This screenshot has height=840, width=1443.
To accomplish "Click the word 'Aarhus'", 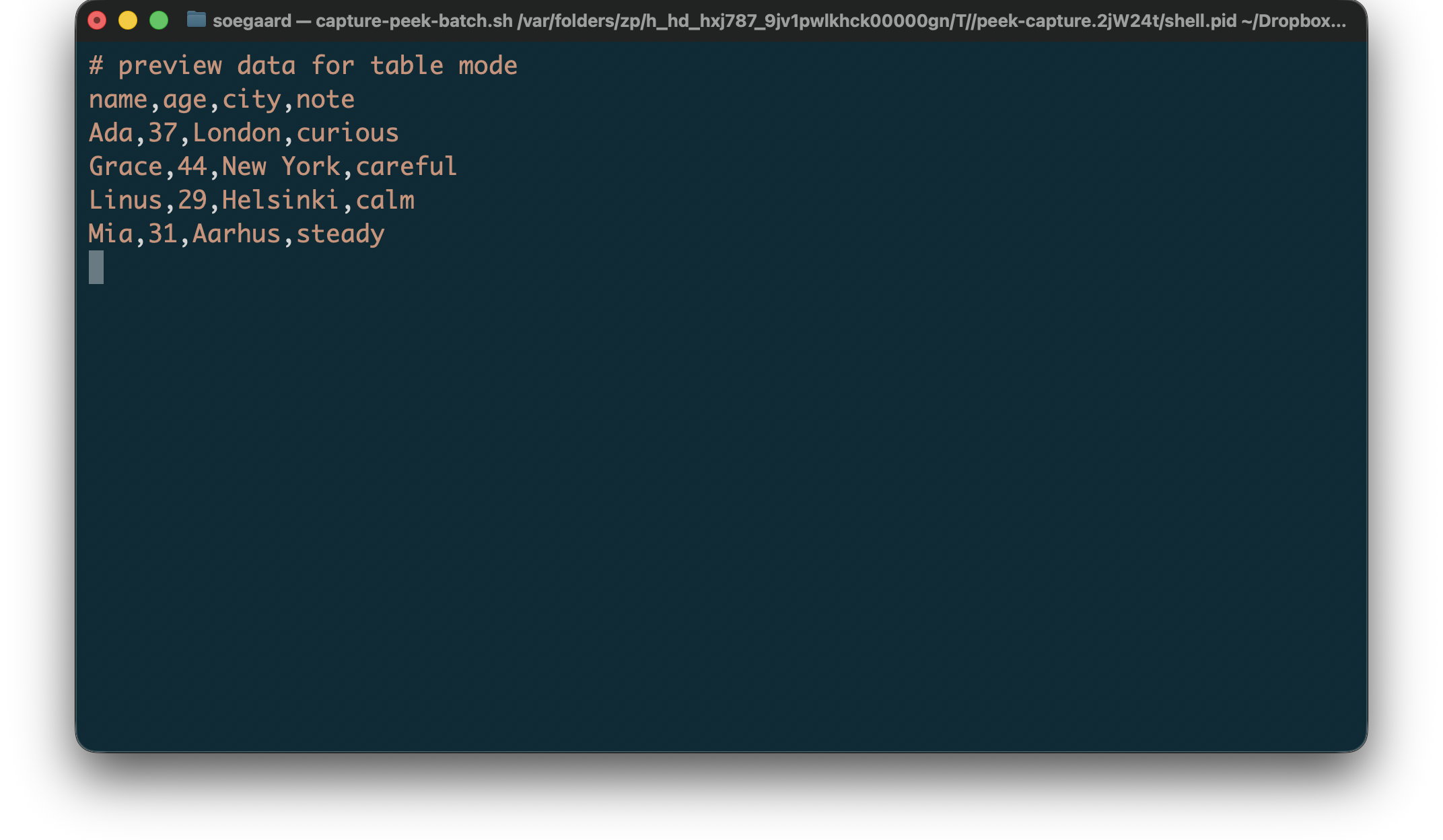I will click(x=236, y=234).
